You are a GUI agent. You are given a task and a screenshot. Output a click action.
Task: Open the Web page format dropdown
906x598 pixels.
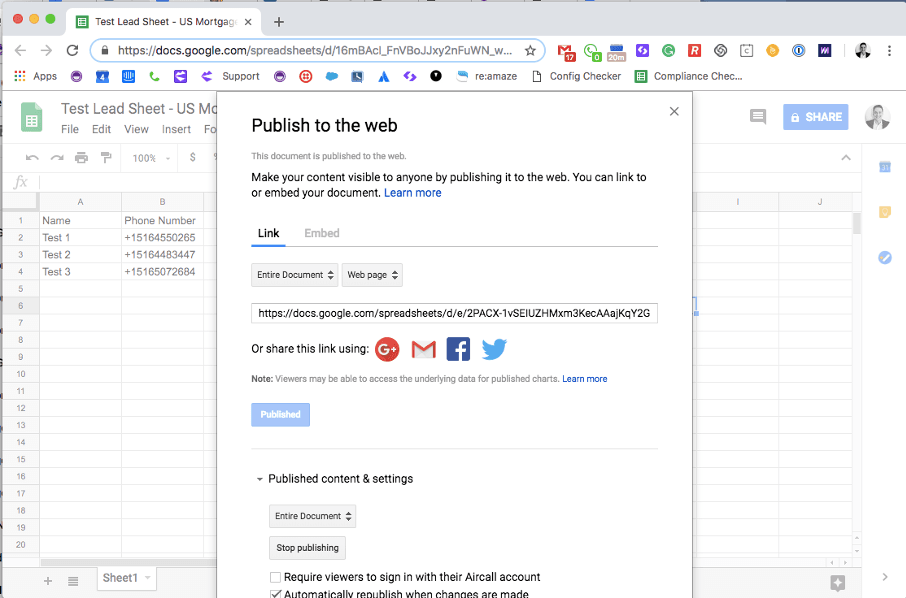click(x=372, y=275)
